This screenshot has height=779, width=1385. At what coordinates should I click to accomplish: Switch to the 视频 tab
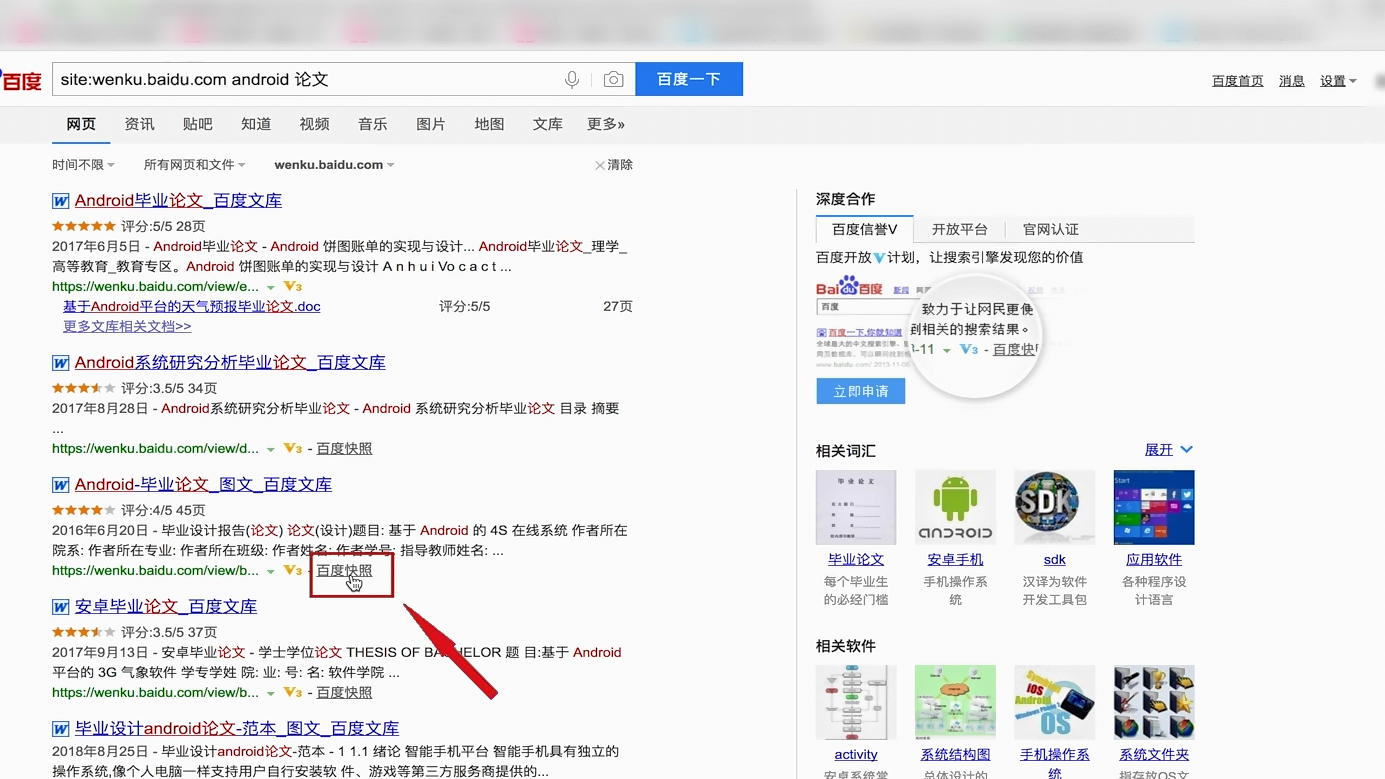(x=314, y=124)
